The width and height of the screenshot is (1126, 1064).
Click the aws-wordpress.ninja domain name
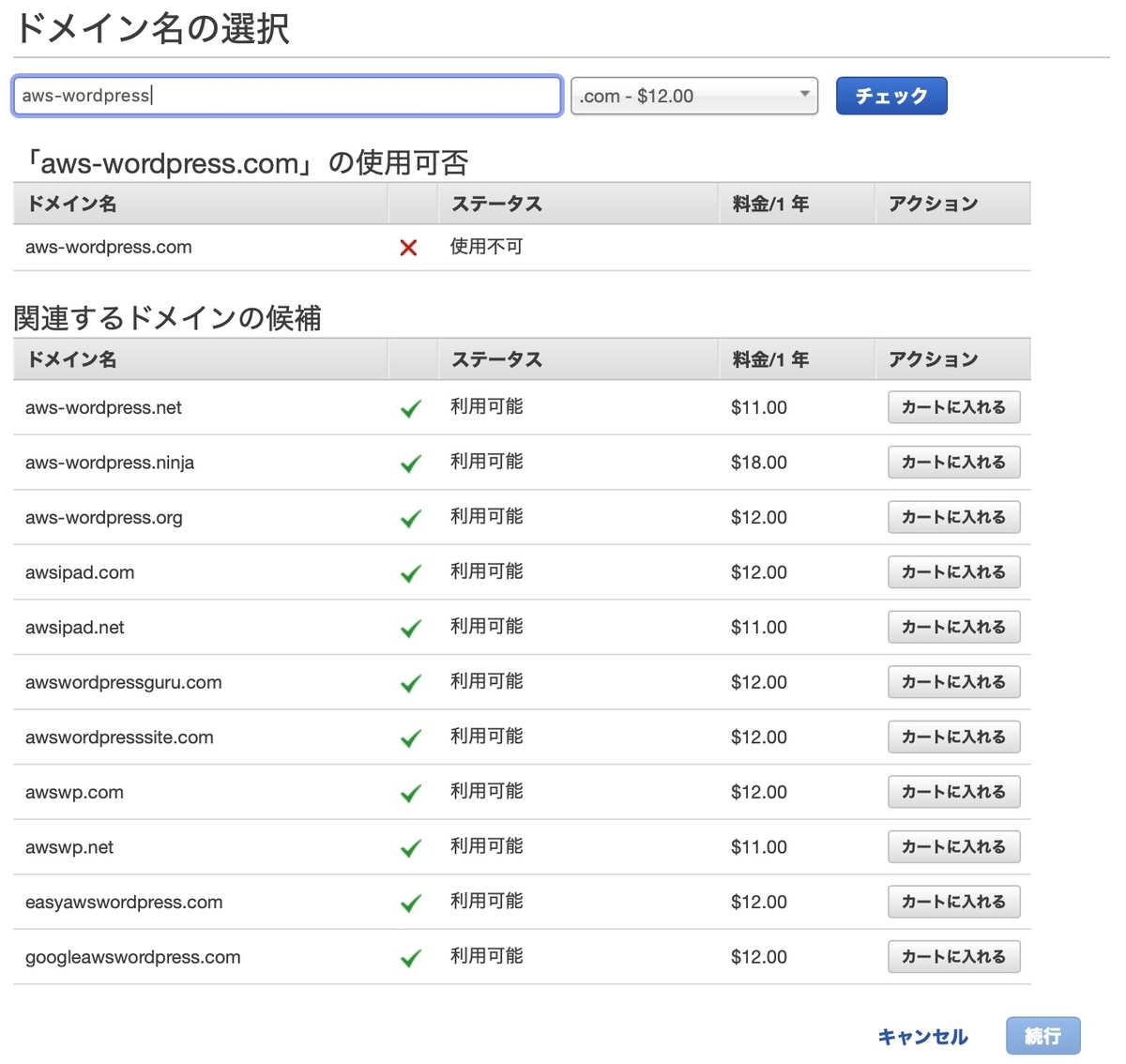(110, 463)
